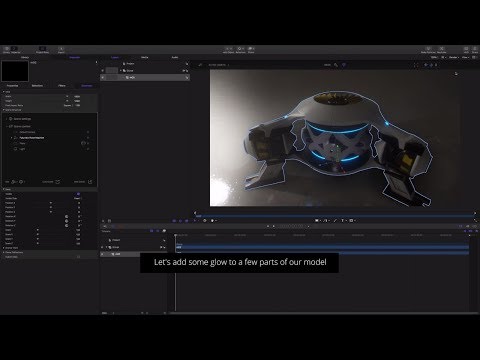Viewport: 480px width, 360px height.
Task: Select the paint stroke tool below canvas
Action: [x=335, y=220]
